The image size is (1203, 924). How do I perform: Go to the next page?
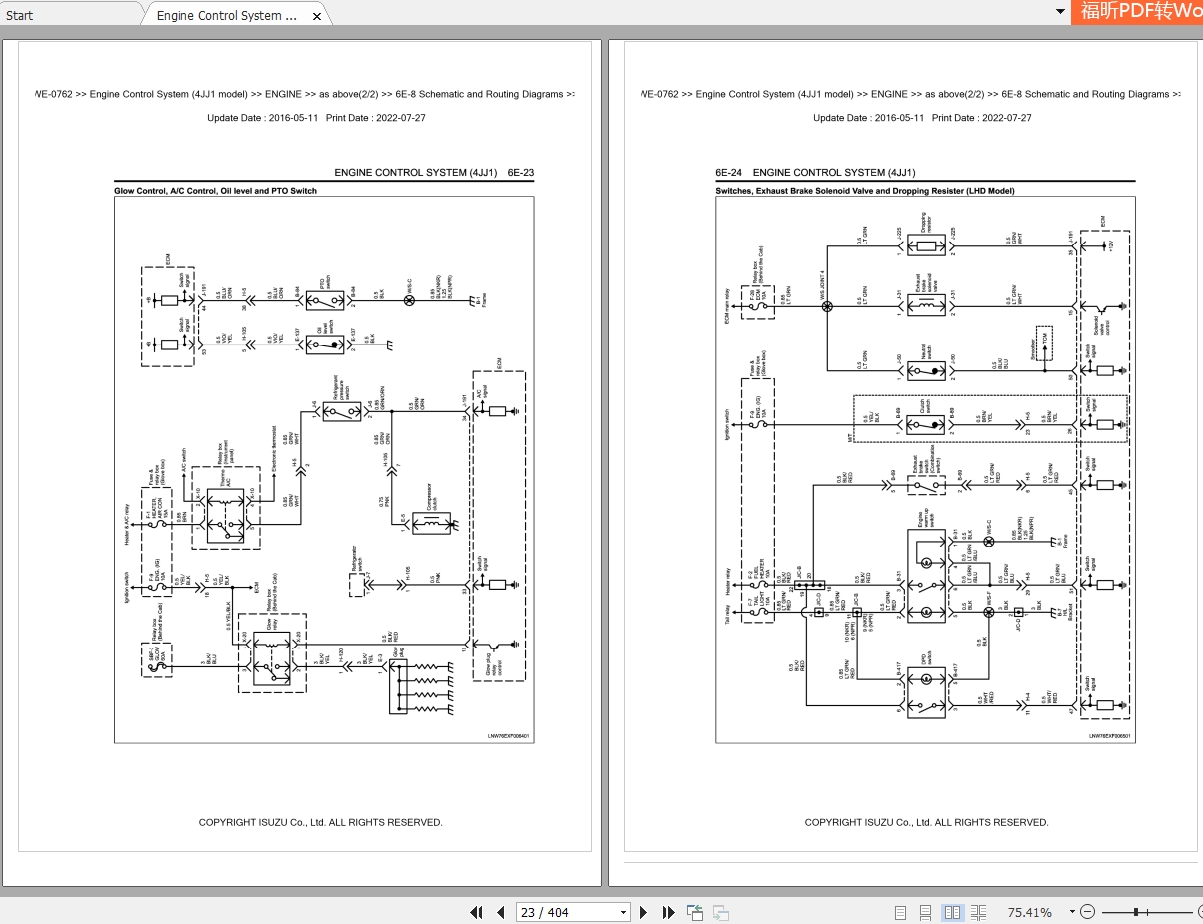[644, 912]
